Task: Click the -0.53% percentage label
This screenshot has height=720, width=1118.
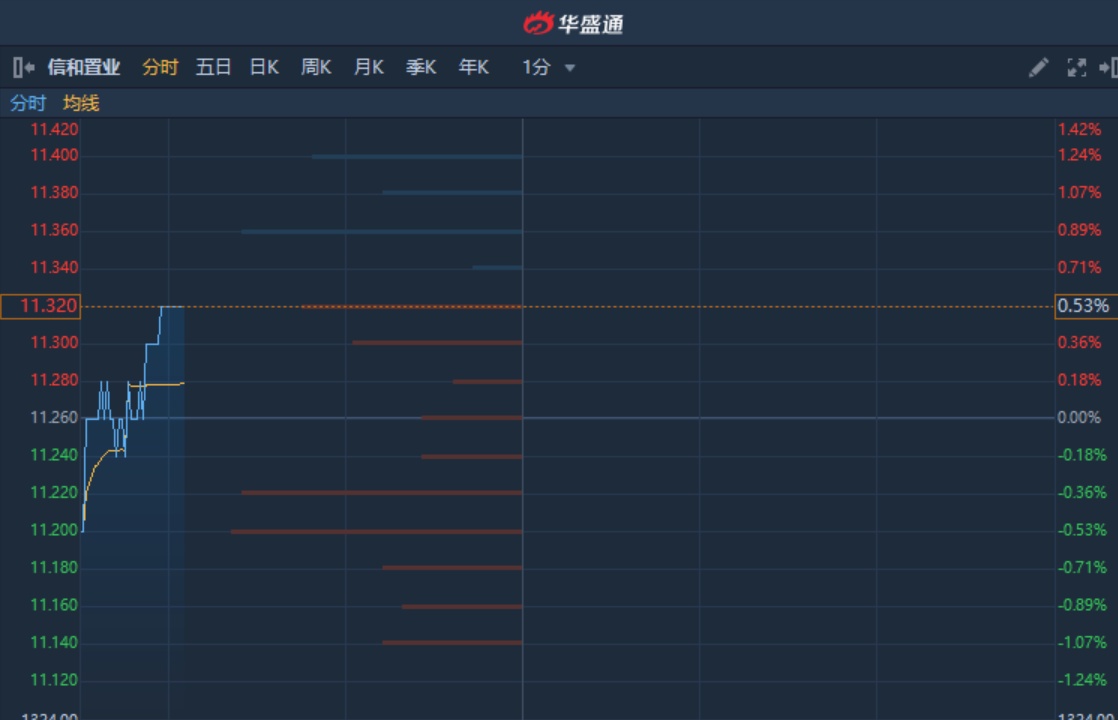Action: [x=1082, y=530]
